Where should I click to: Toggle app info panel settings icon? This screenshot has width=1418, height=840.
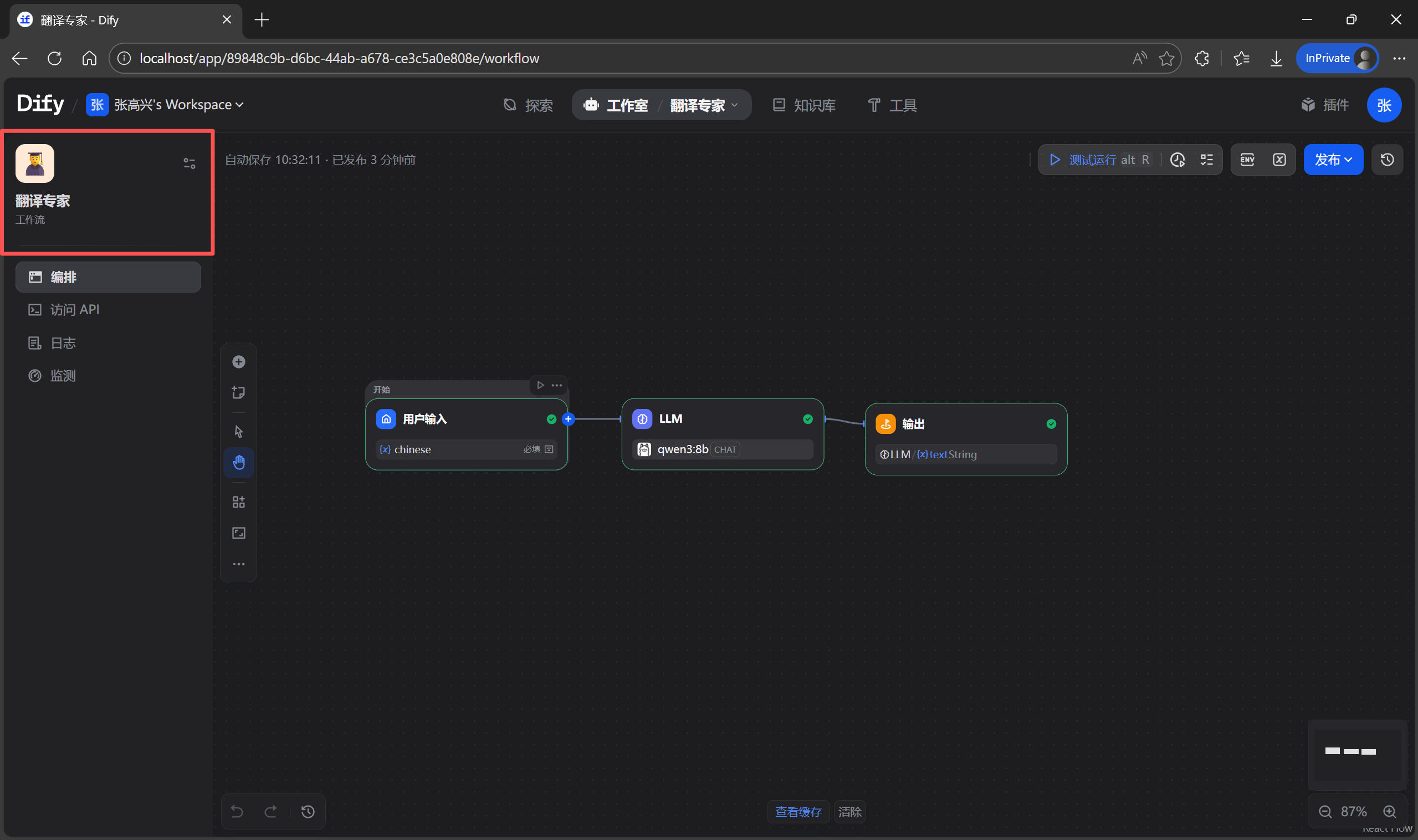coord(189,163)
